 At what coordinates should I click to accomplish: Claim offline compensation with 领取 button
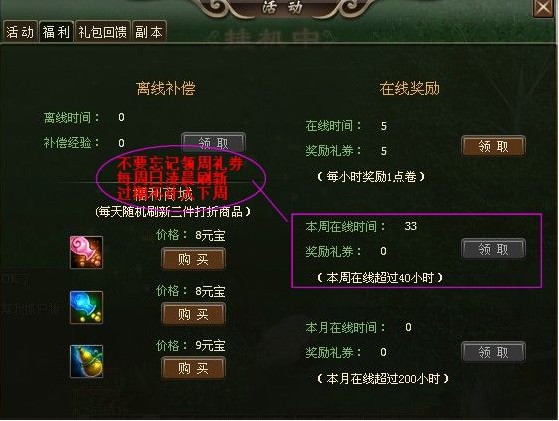tap(213, 143)
